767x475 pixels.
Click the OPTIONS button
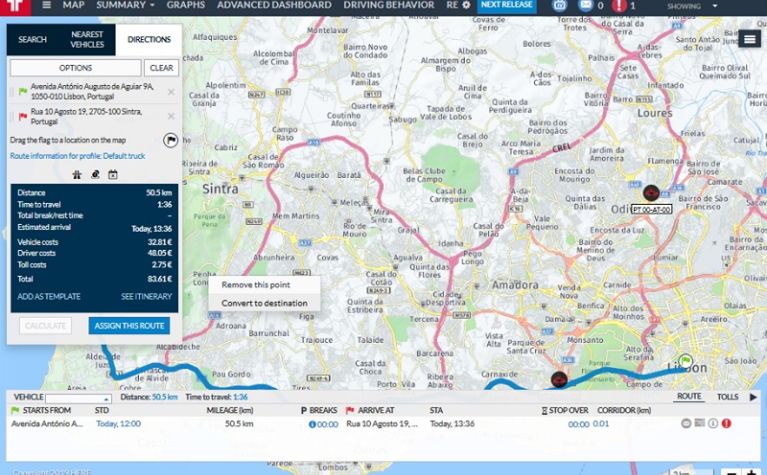(x=75, y=68)
